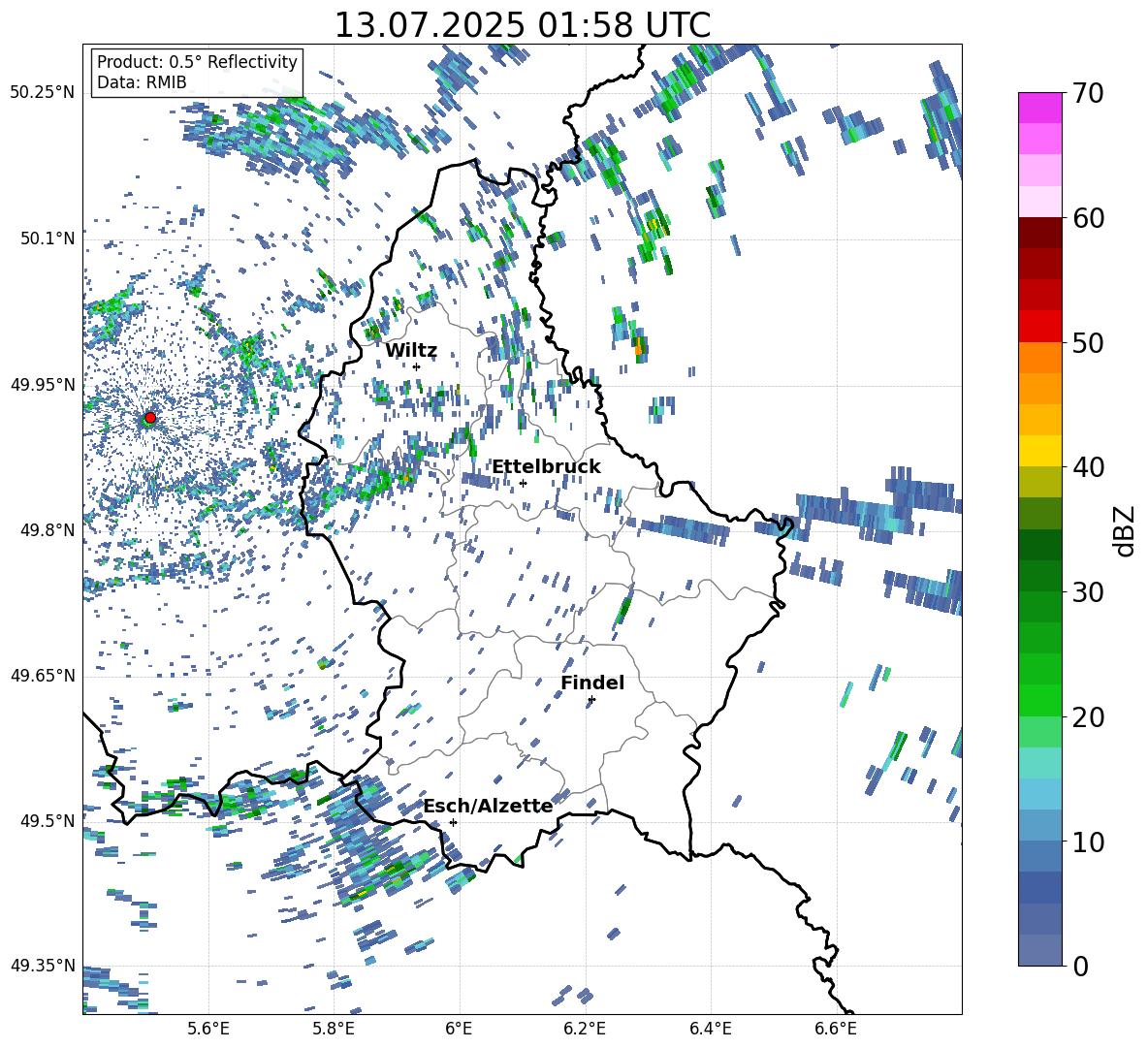Screen dimensions: 1148x1048
Task: Click the 5.8°E longitude label
Action: pos(334,1029)
